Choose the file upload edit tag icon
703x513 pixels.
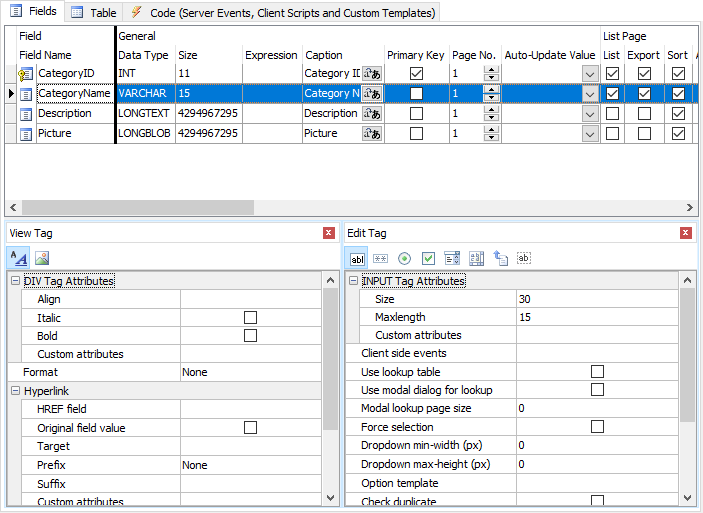coord(500,258)
